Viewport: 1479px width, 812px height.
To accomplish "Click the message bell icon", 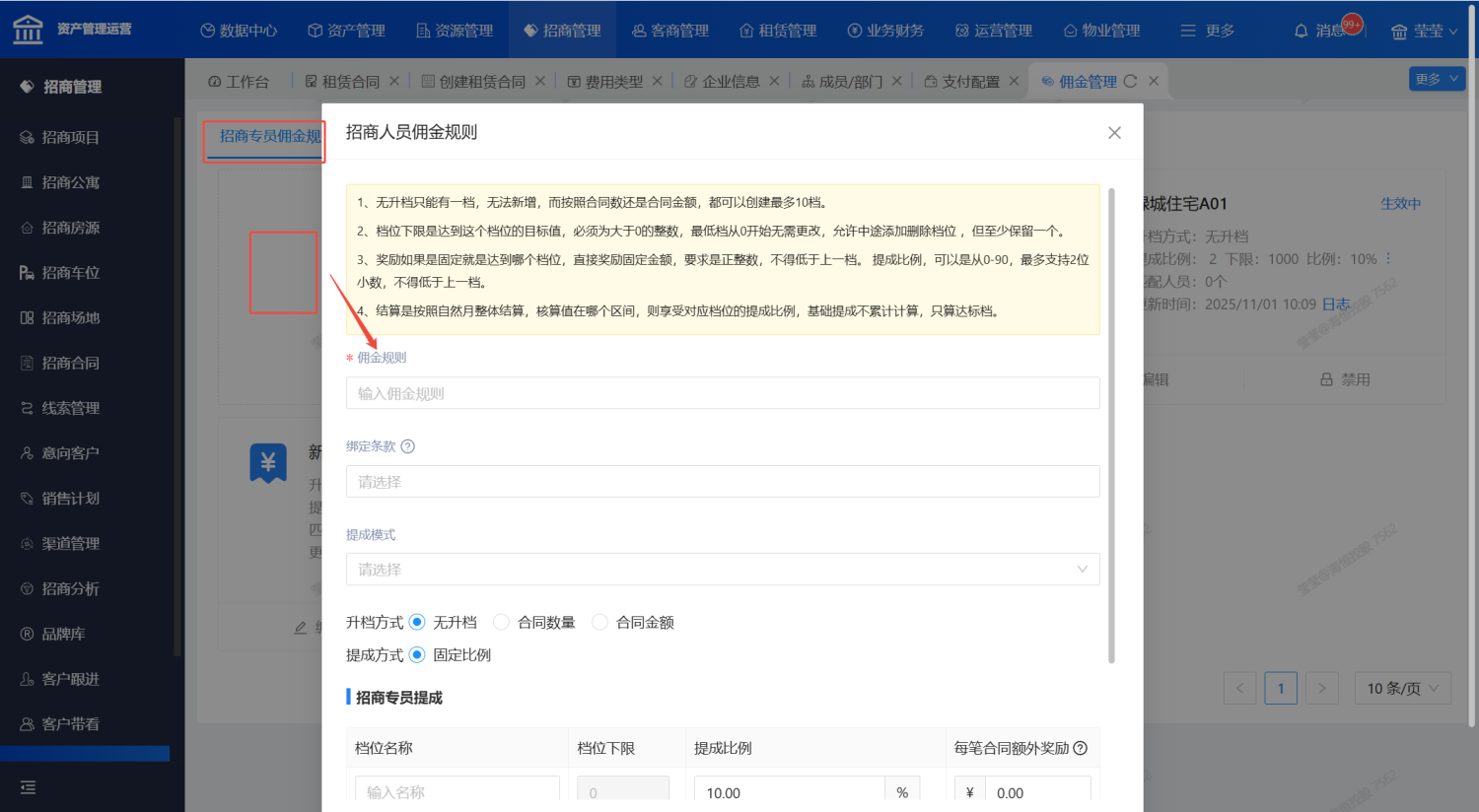I will tap(1302, 31).
